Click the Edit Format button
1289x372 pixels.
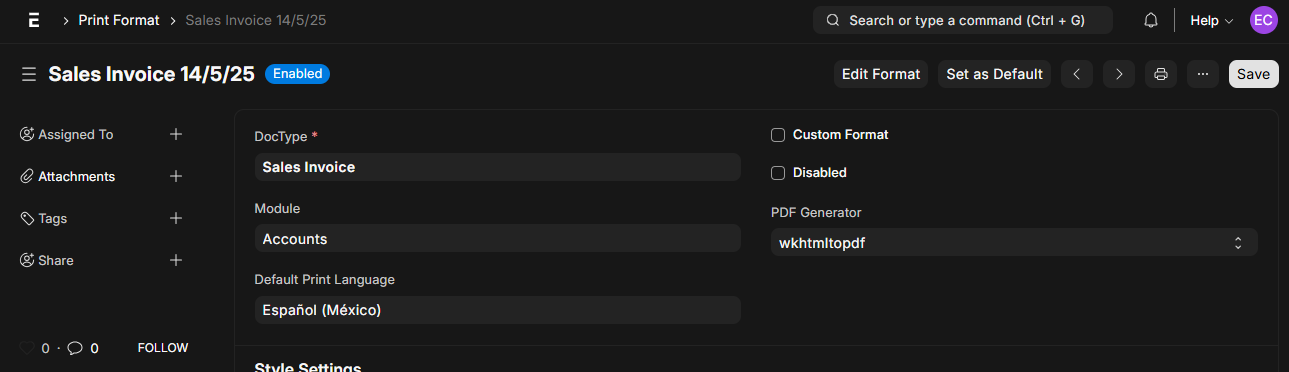(881, 74)
